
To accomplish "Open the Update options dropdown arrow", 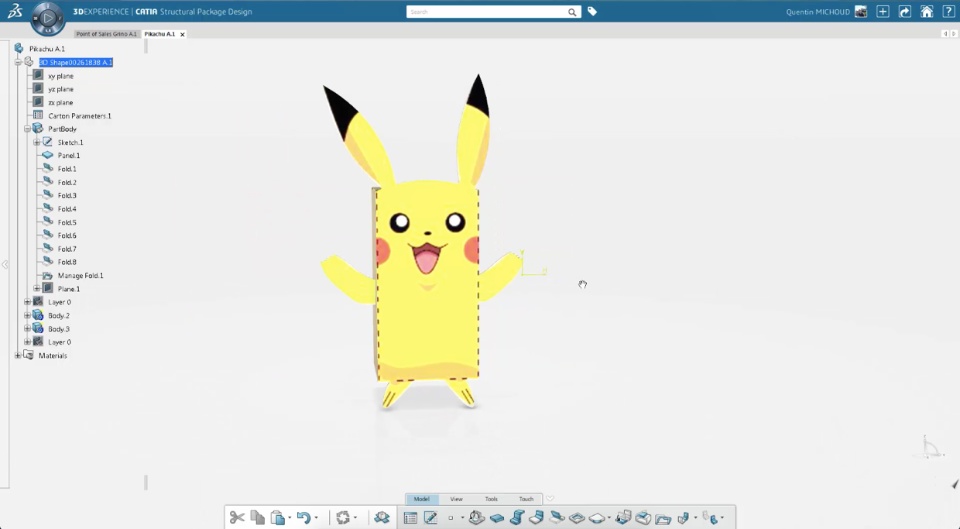I will tap(355, 519).
